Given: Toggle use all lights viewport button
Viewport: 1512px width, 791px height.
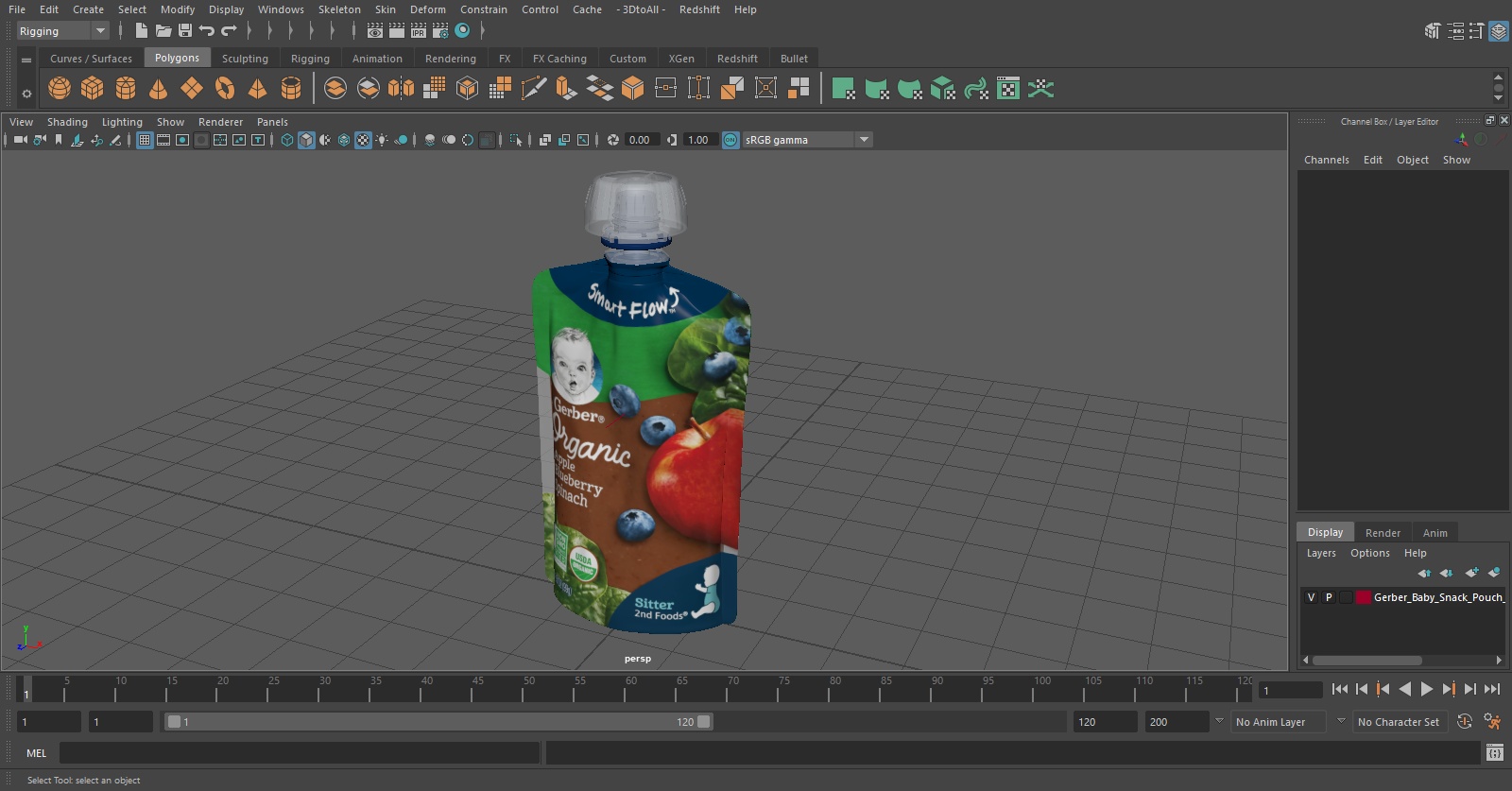Looking at the screenshot, I should click(x=382, y=140).
